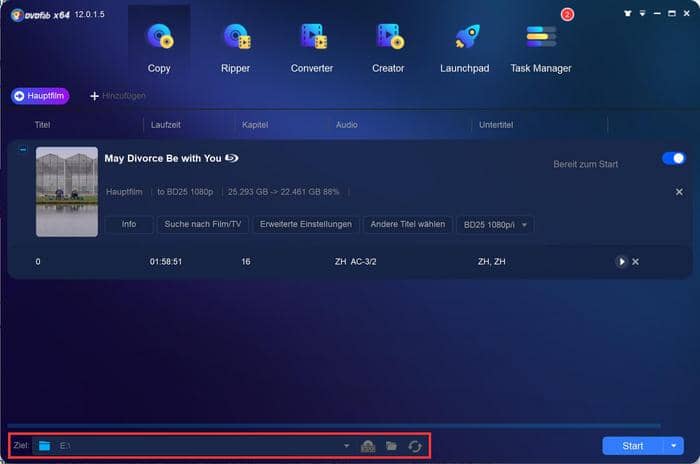Click the Bereit zum Start status text
The image size is (700, 464).
pos(586,164)
